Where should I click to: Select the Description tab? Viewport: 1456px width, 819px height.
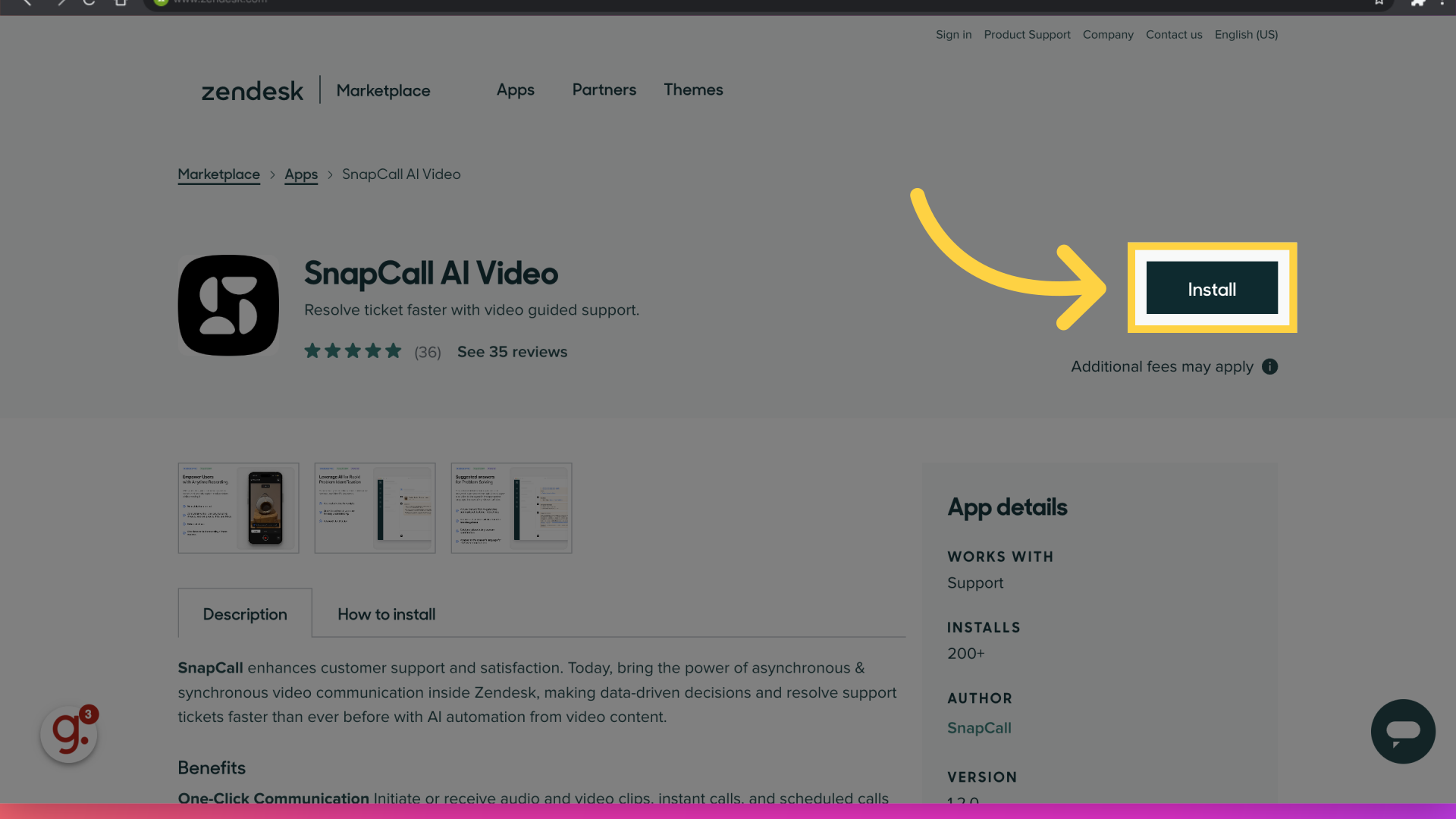[x=245, y=614]
